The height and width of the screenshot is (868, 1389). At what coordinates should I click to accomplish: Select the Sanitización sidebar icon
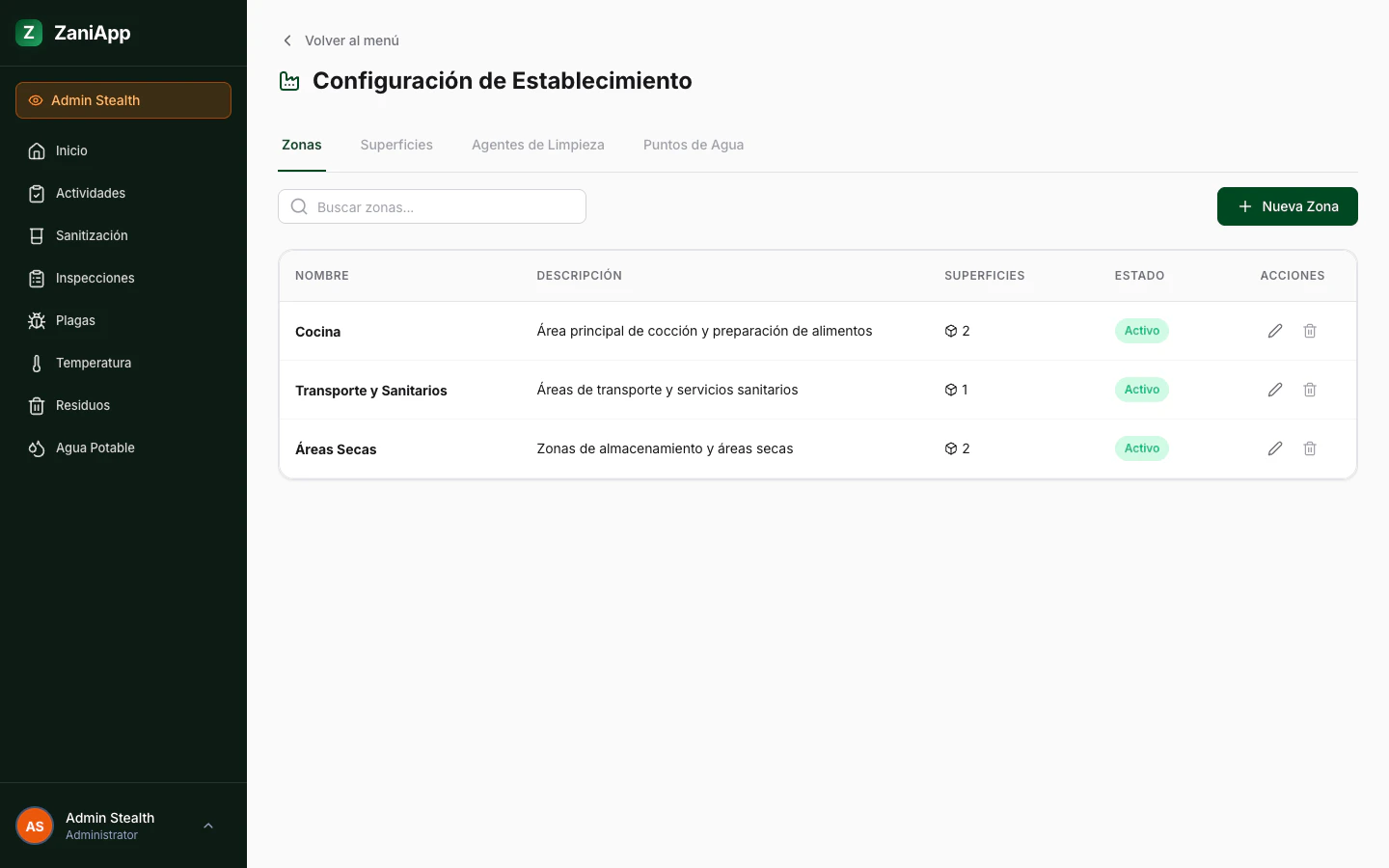point(36,235)
